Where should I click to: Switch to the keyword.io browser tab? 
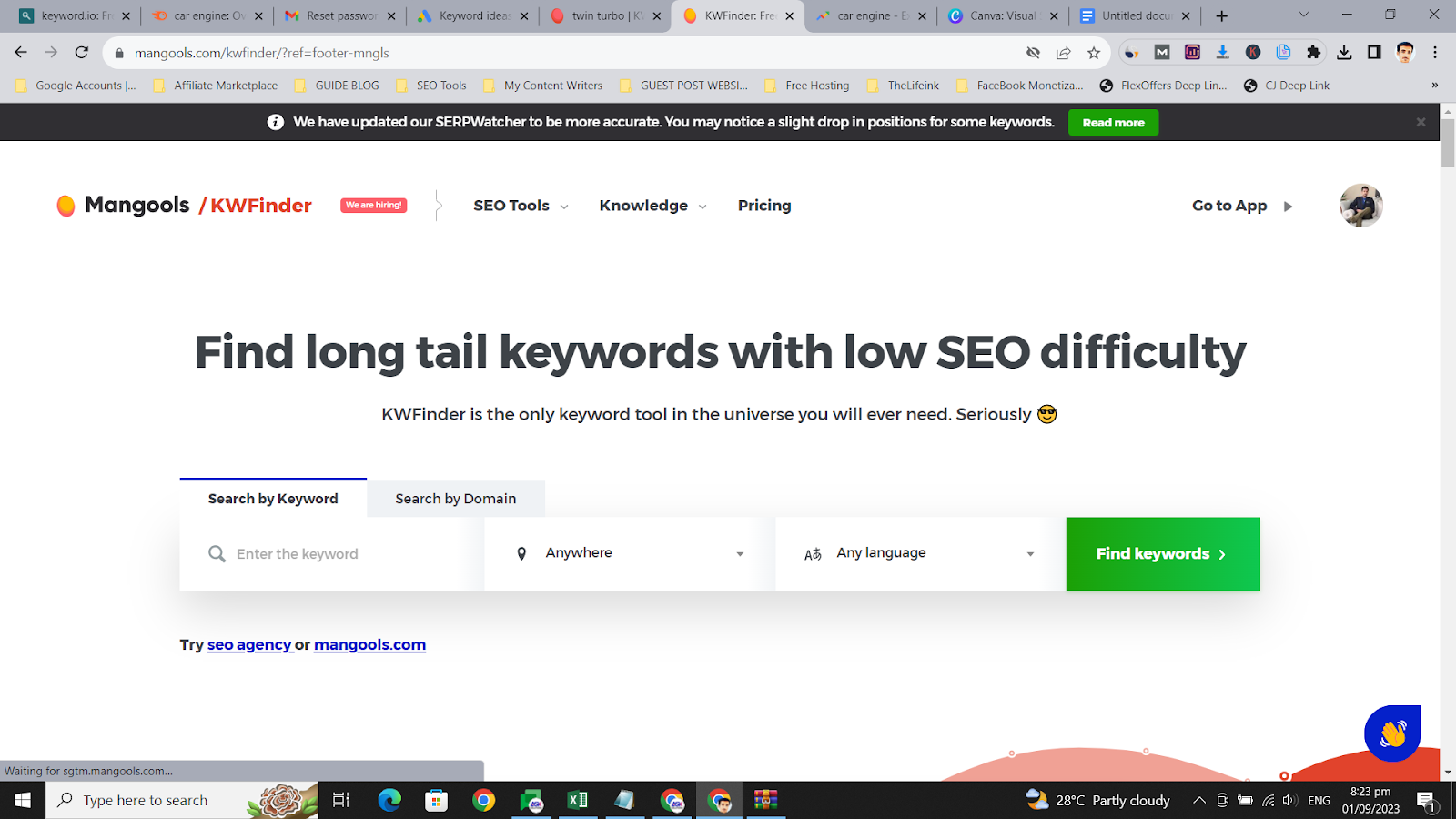pos(76,15)
